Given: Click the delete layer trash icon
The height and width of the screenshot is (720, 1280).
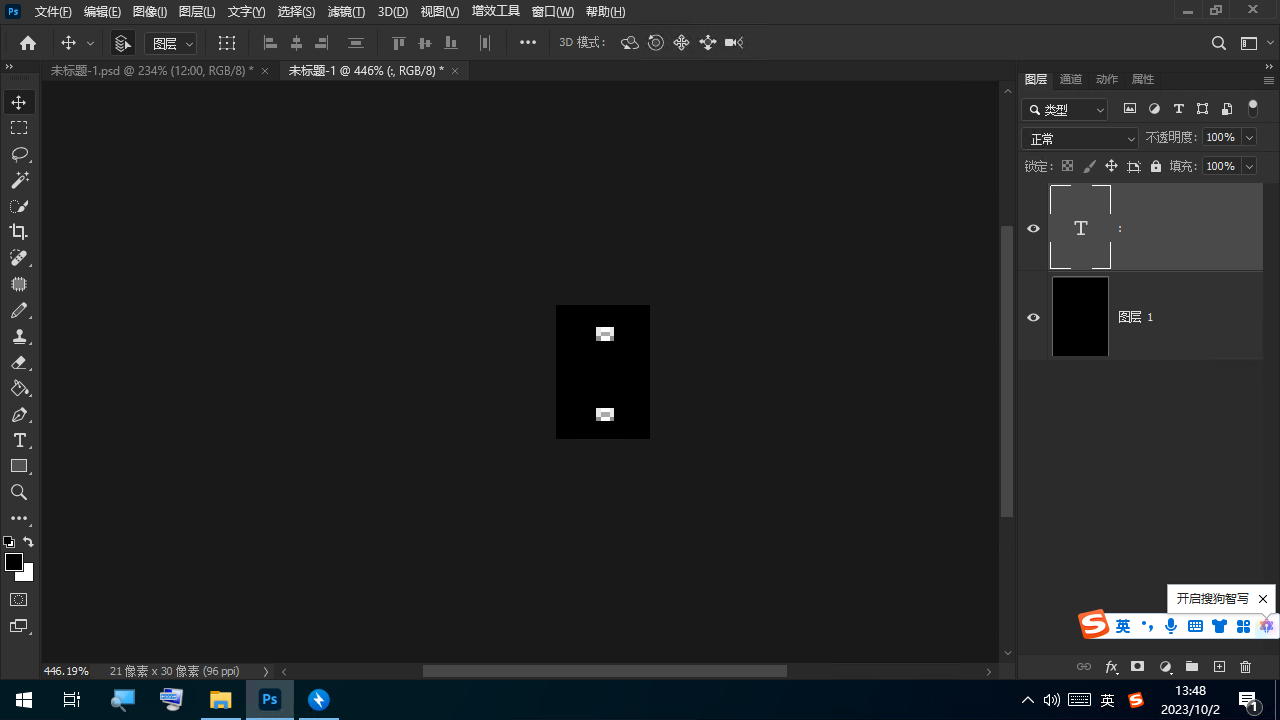Looking at the screenshot, I should pyautogui.click(x=1245, y=667).
